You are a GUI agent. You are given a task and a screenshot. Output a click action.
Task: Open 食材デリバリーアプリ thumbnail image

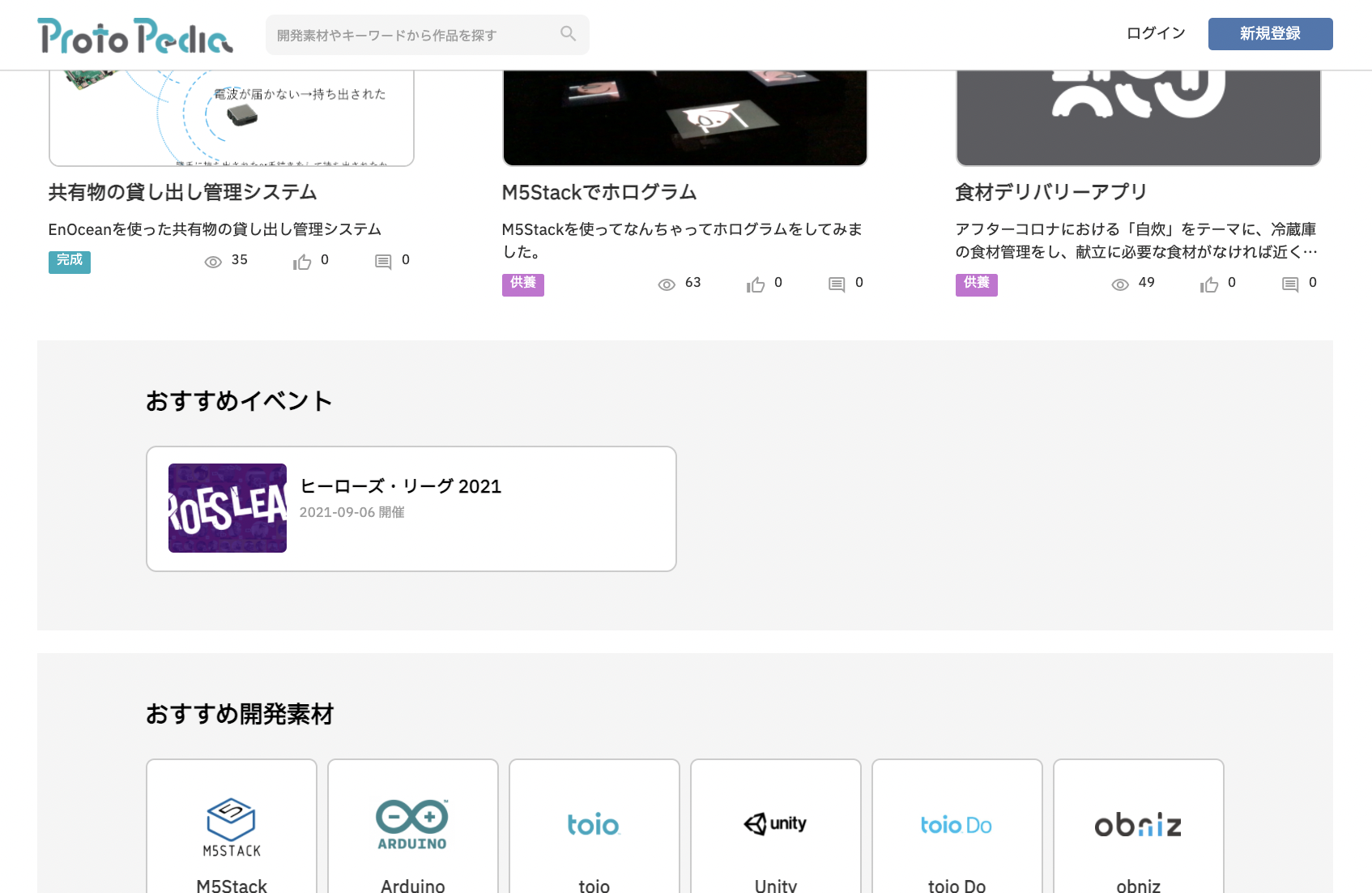coord(1139,117)
